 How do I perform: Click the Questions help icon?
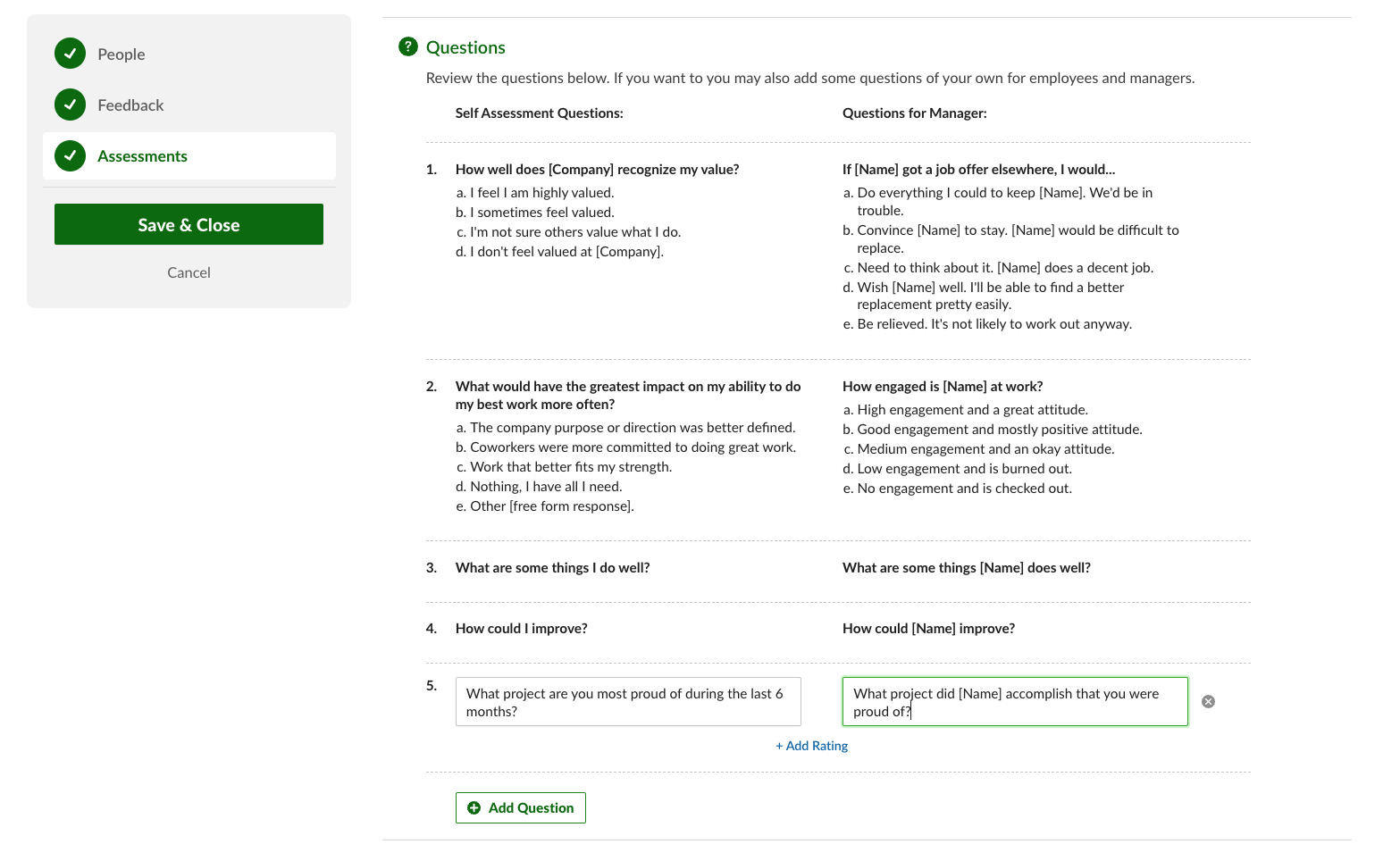[407, 46]
